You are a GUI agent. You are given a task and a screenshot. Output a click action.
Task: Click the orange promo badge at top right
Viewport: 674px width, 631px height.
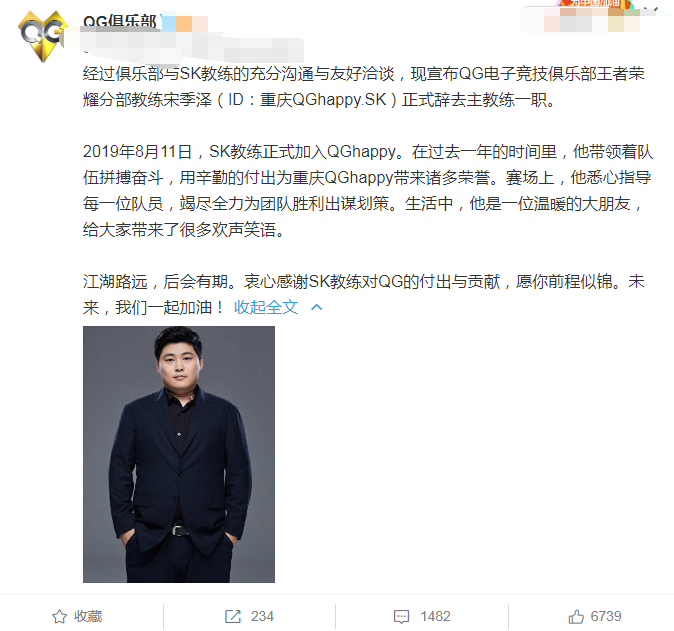pos(595,3)
